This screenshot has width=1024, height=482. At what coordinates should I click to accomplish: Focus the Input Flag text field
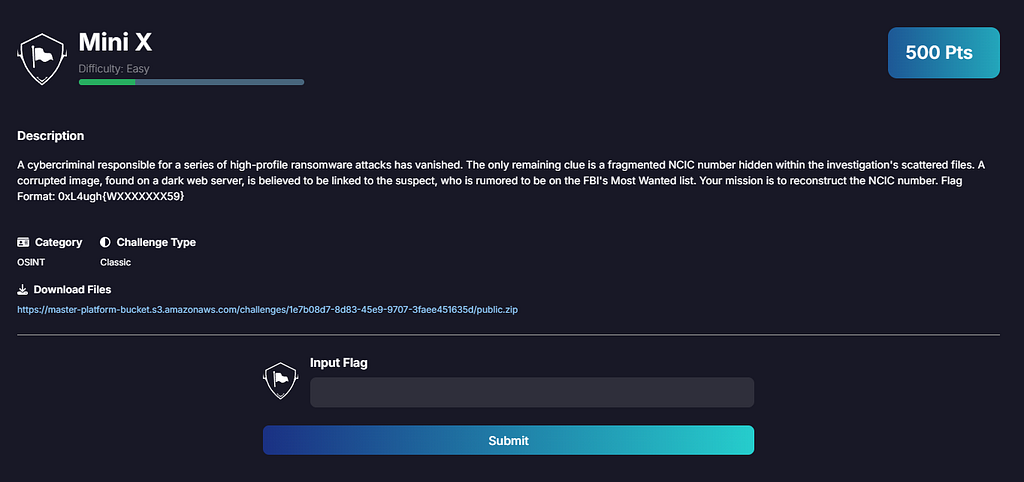532,393
